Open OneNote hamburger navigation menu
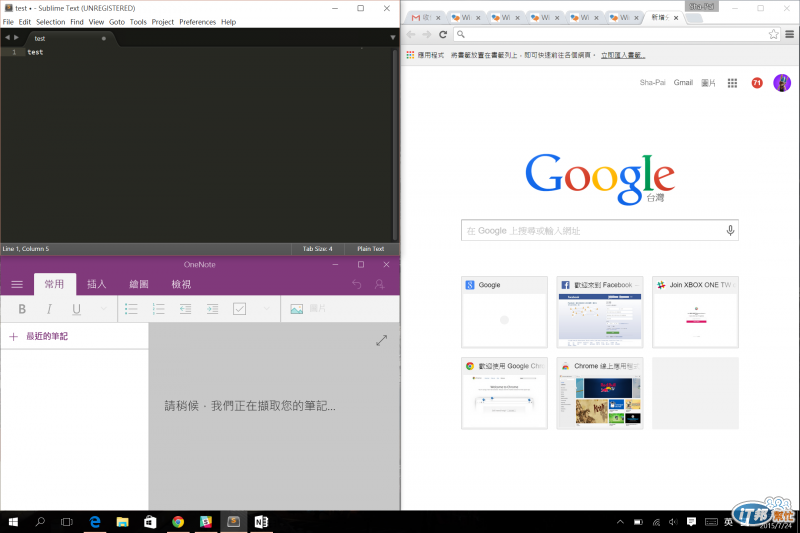The width and height of the screenshot is (800, 533). 17,285
